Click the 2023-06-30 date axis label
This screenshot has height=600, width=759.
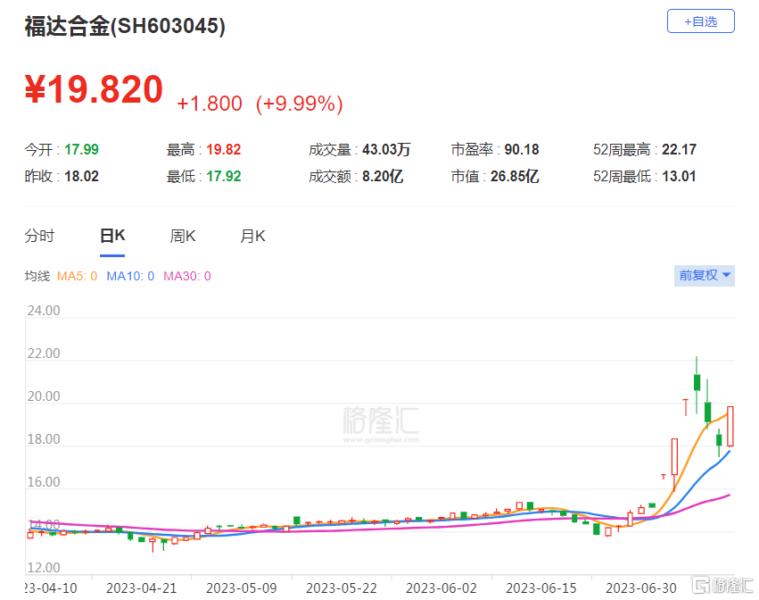coord(641,588)
